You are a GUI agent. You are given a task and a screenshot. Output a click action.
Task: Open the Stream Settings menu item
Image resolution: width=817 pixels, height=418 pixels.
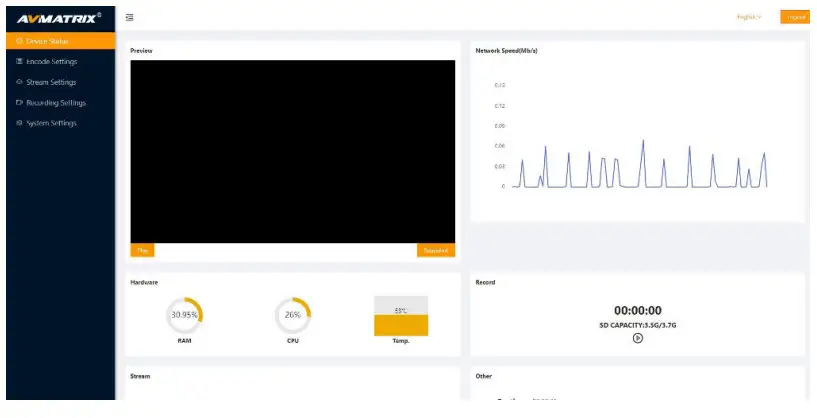[60, 82]
